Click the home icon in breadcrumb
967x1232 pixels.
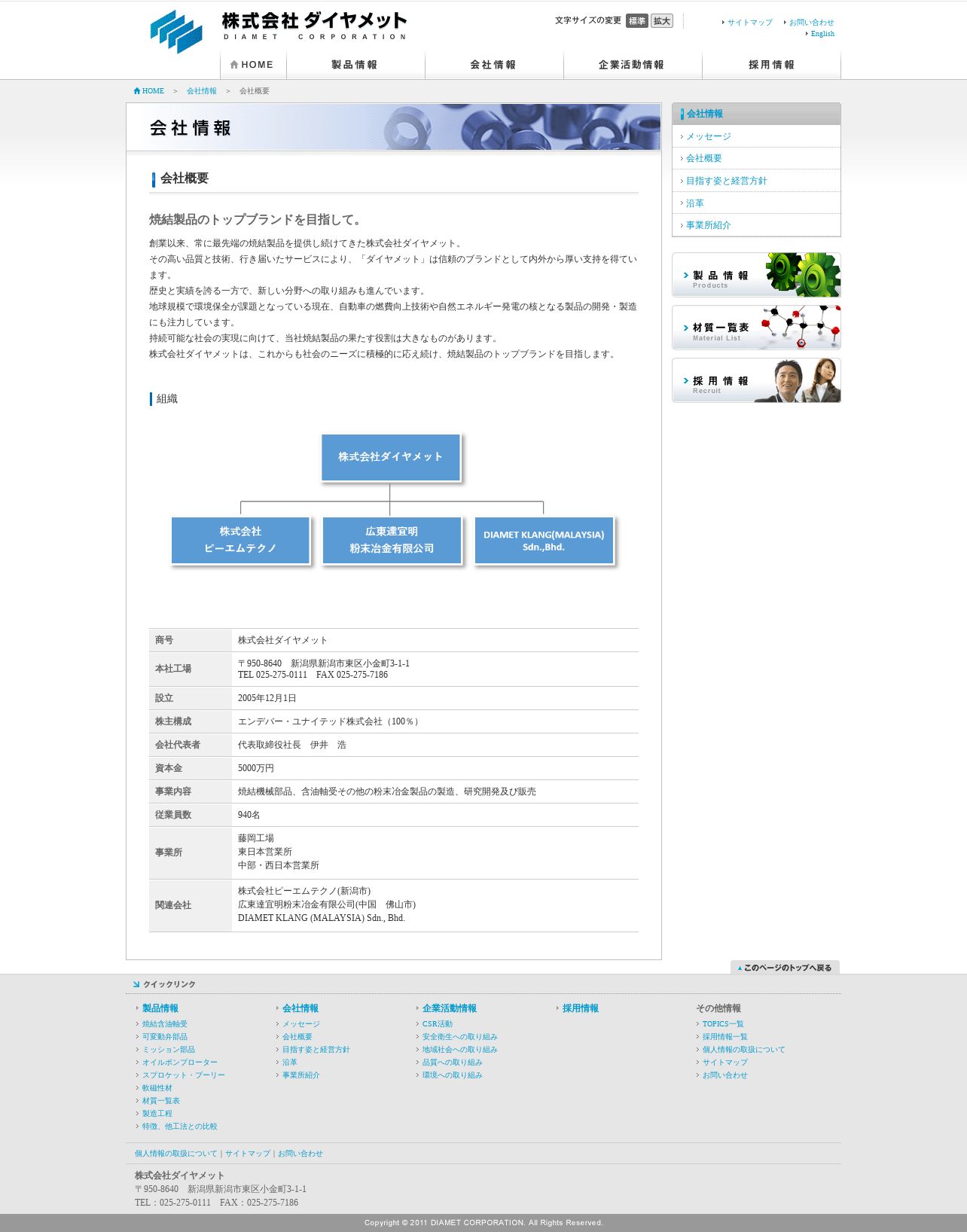pyautogui.click(x=137, y=91)
